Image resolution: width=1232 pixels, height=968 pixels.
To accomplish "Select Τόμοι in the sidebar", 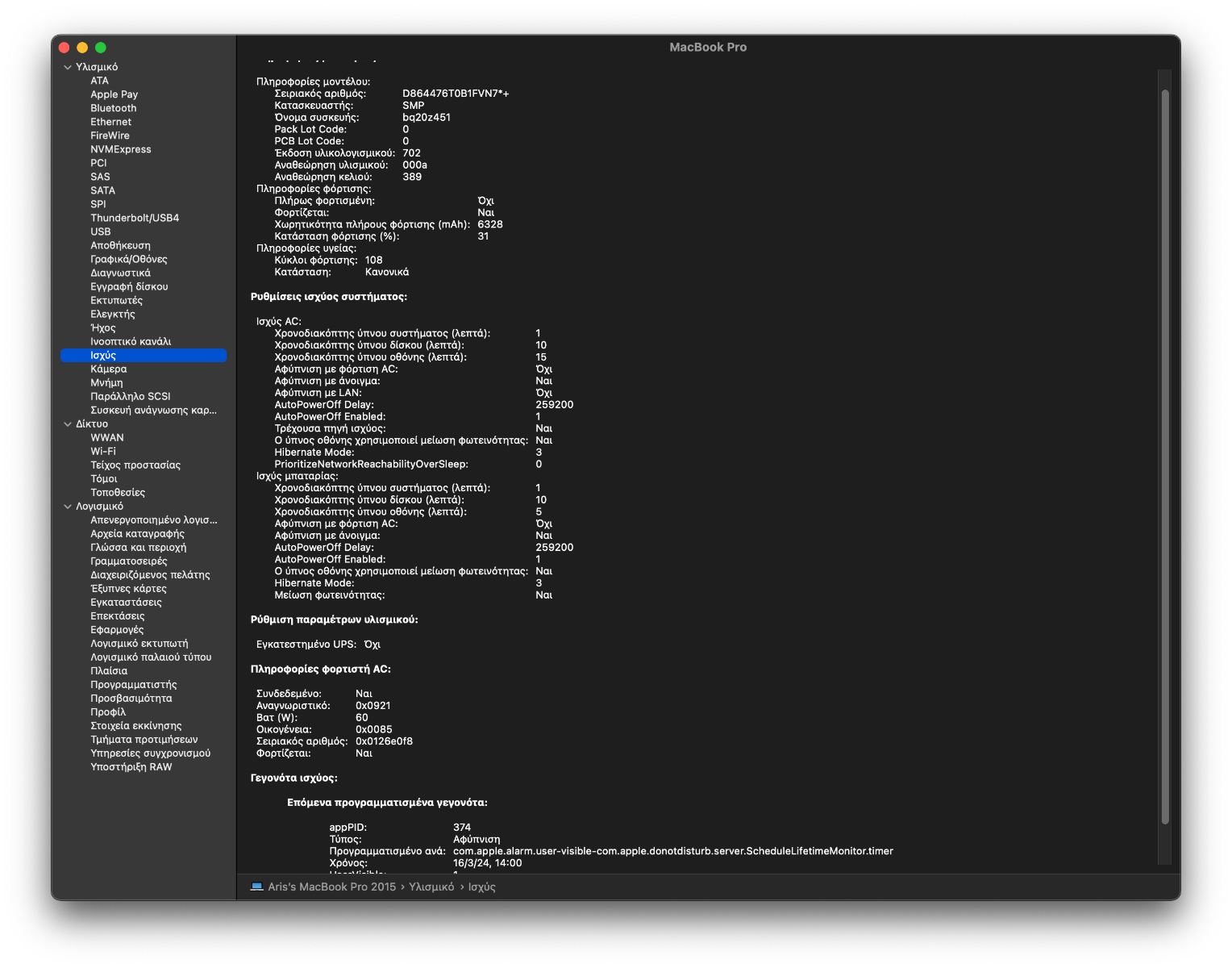I will pyautogui.click(x=103, y=478).
